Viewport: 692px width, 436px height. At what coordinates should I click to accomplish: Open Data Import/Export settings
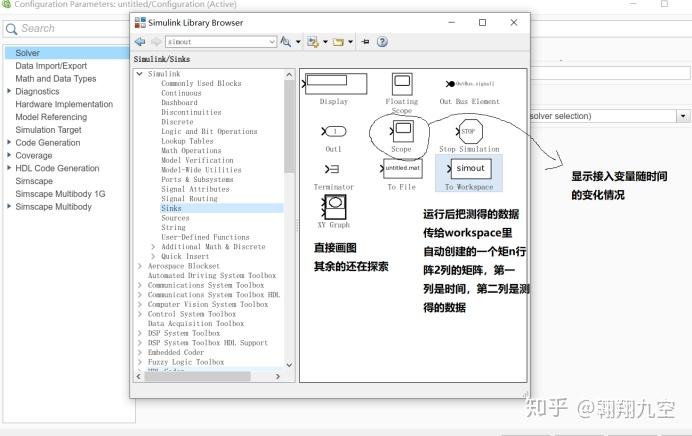51,66
